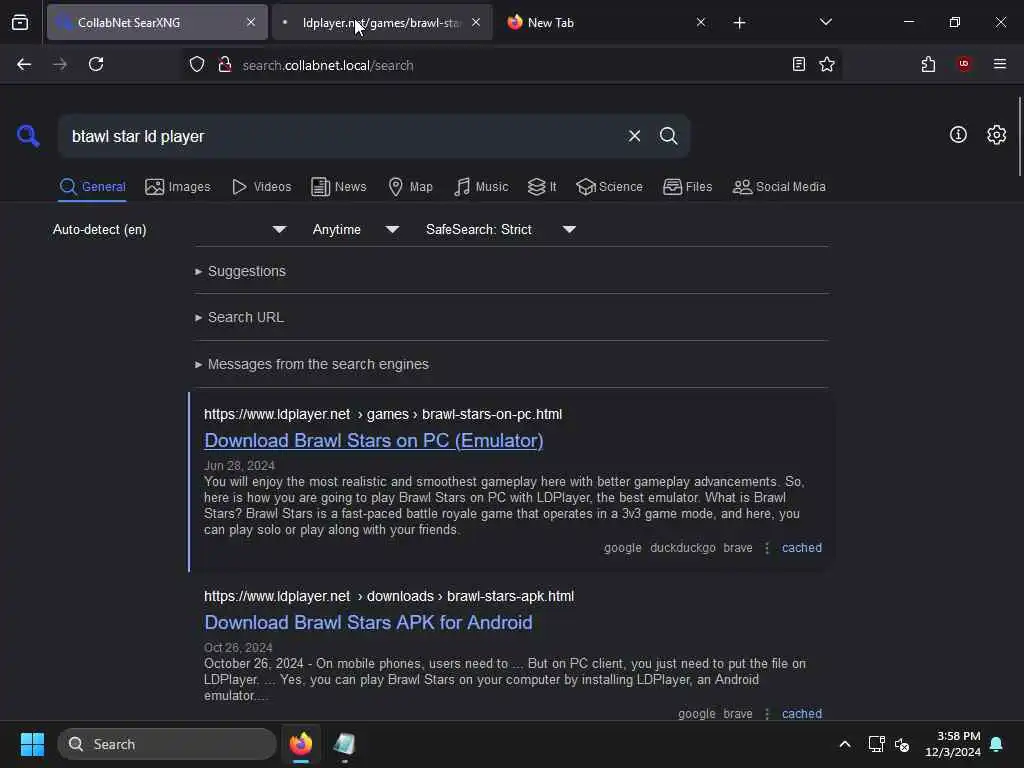The image size is (1024, 768).
Task: Reload the current page
Action: [96, 64]
